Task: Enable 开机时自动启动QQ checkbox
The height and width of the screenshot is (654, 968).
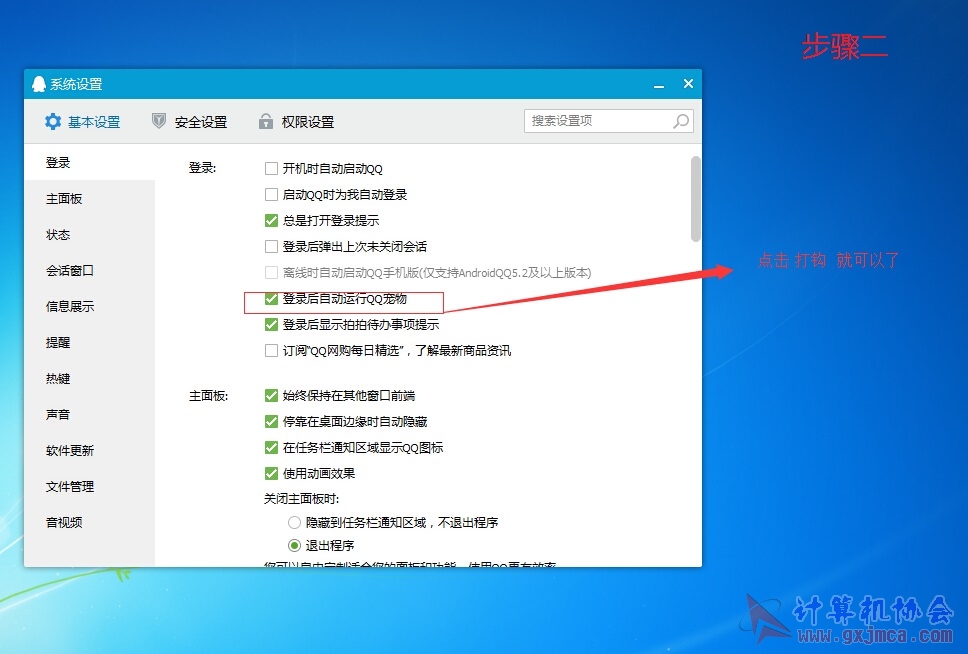Action: (x=271, y=169)
